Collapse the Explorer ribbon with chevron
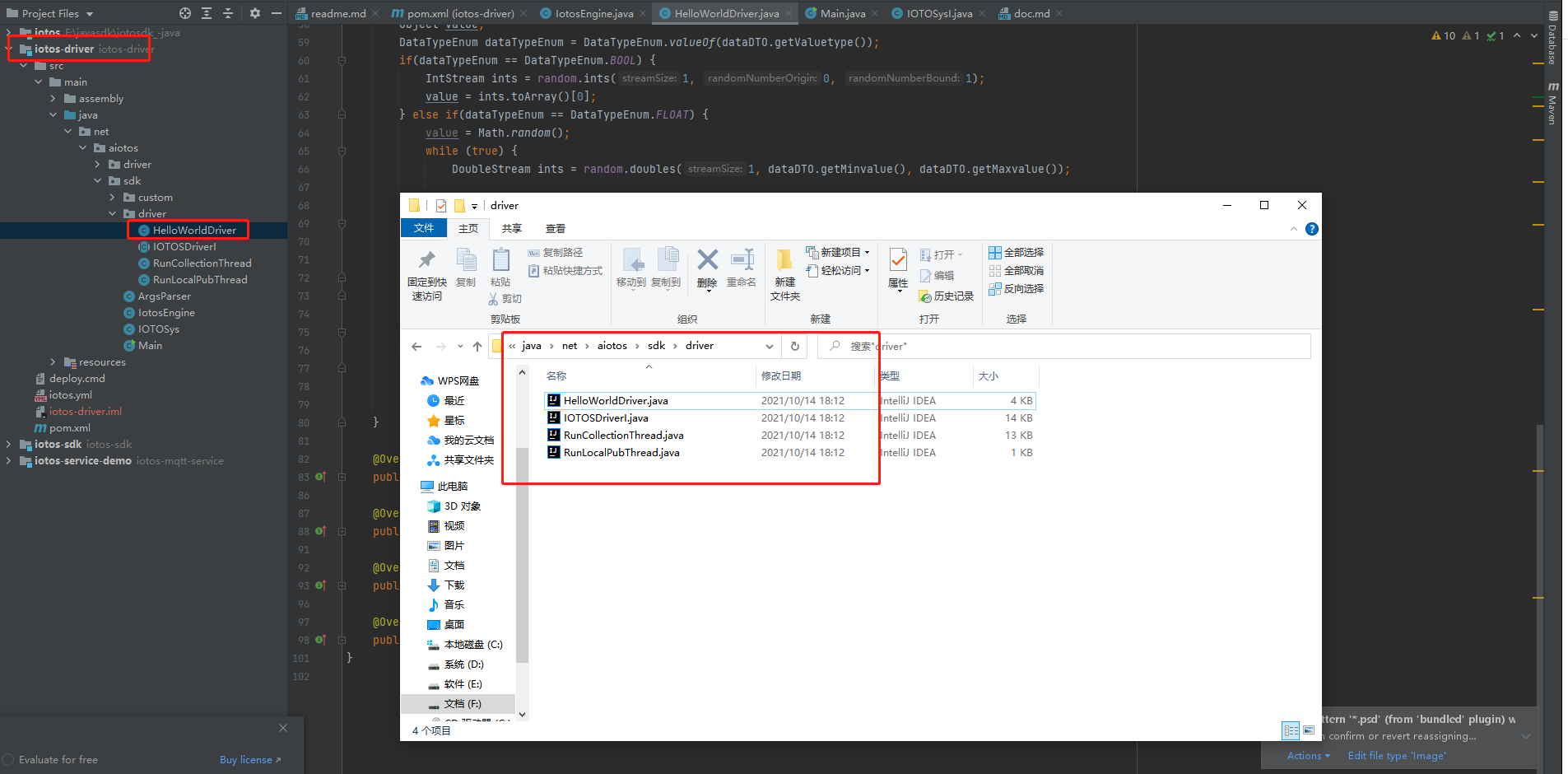The width and height of the screenshot is (1568, 774). (1294, 229)
